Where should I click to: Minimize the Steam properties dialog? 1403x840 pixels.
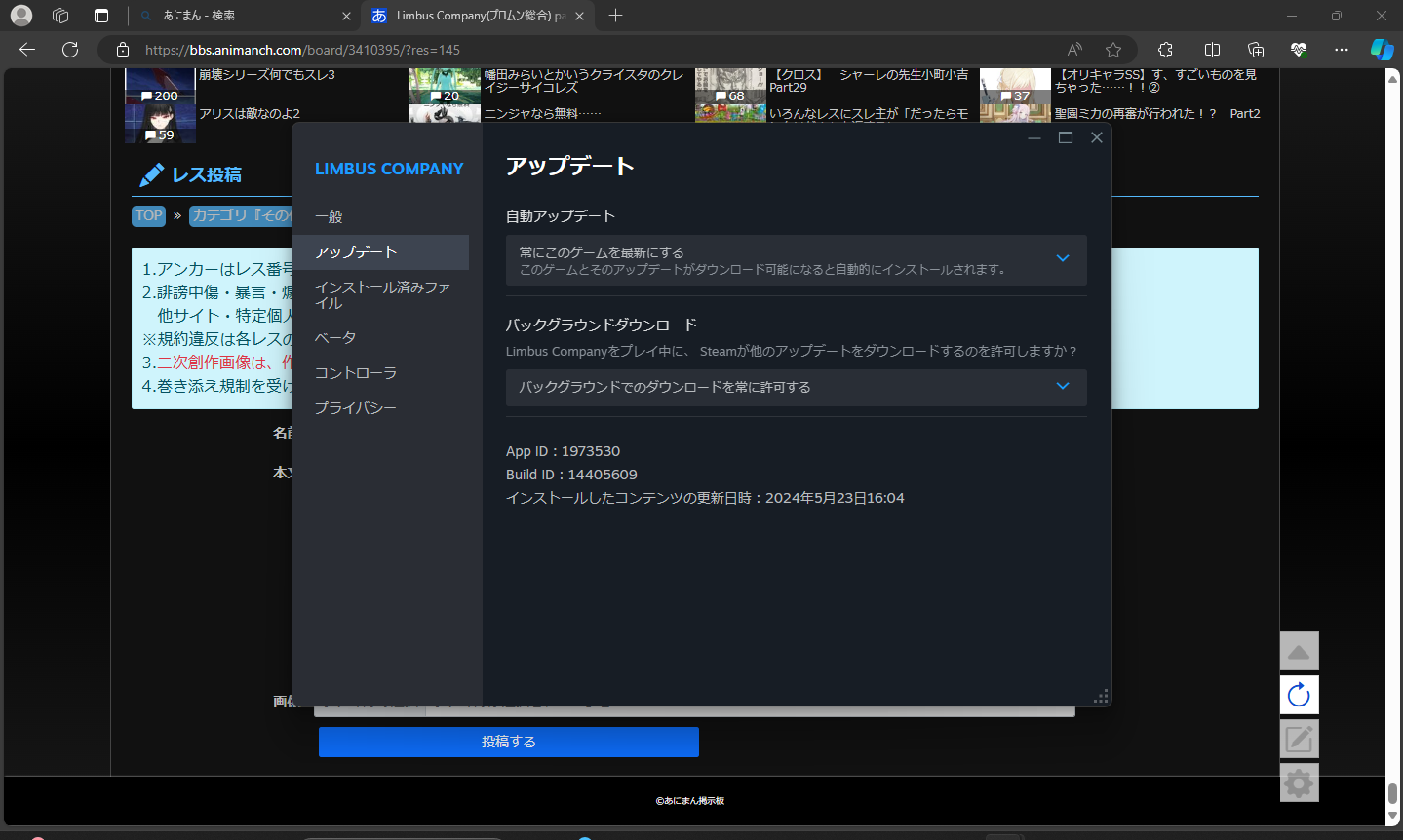coord(1034,137)
